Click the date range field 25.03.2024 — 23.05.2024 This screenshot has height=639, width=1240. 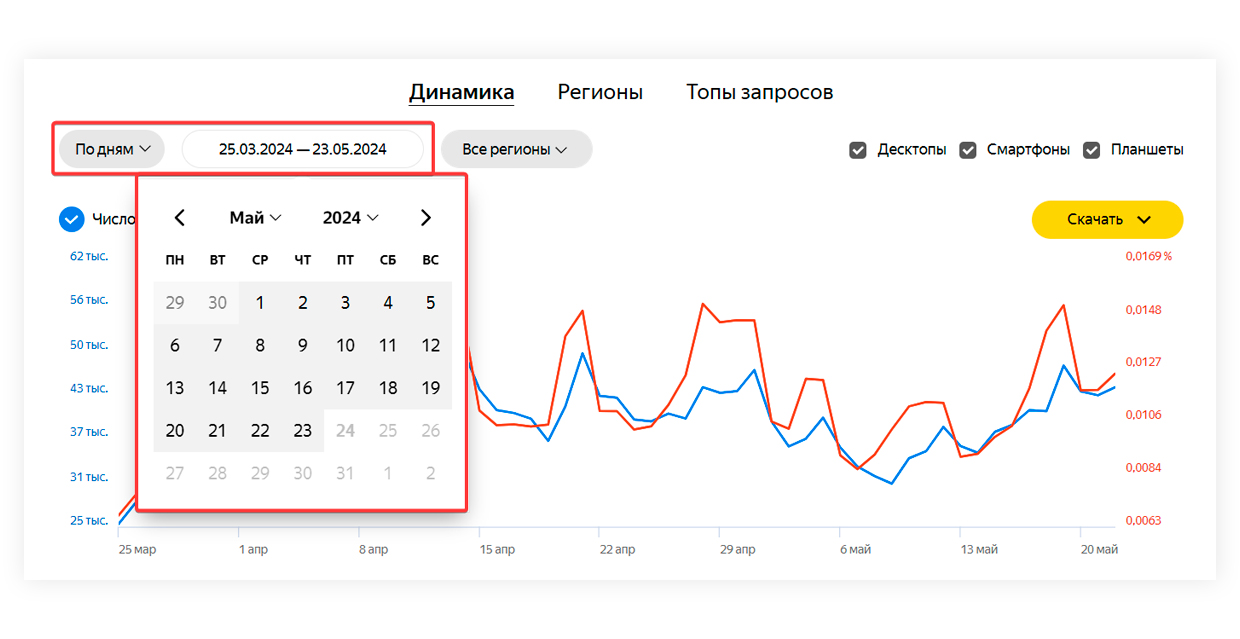303,149
